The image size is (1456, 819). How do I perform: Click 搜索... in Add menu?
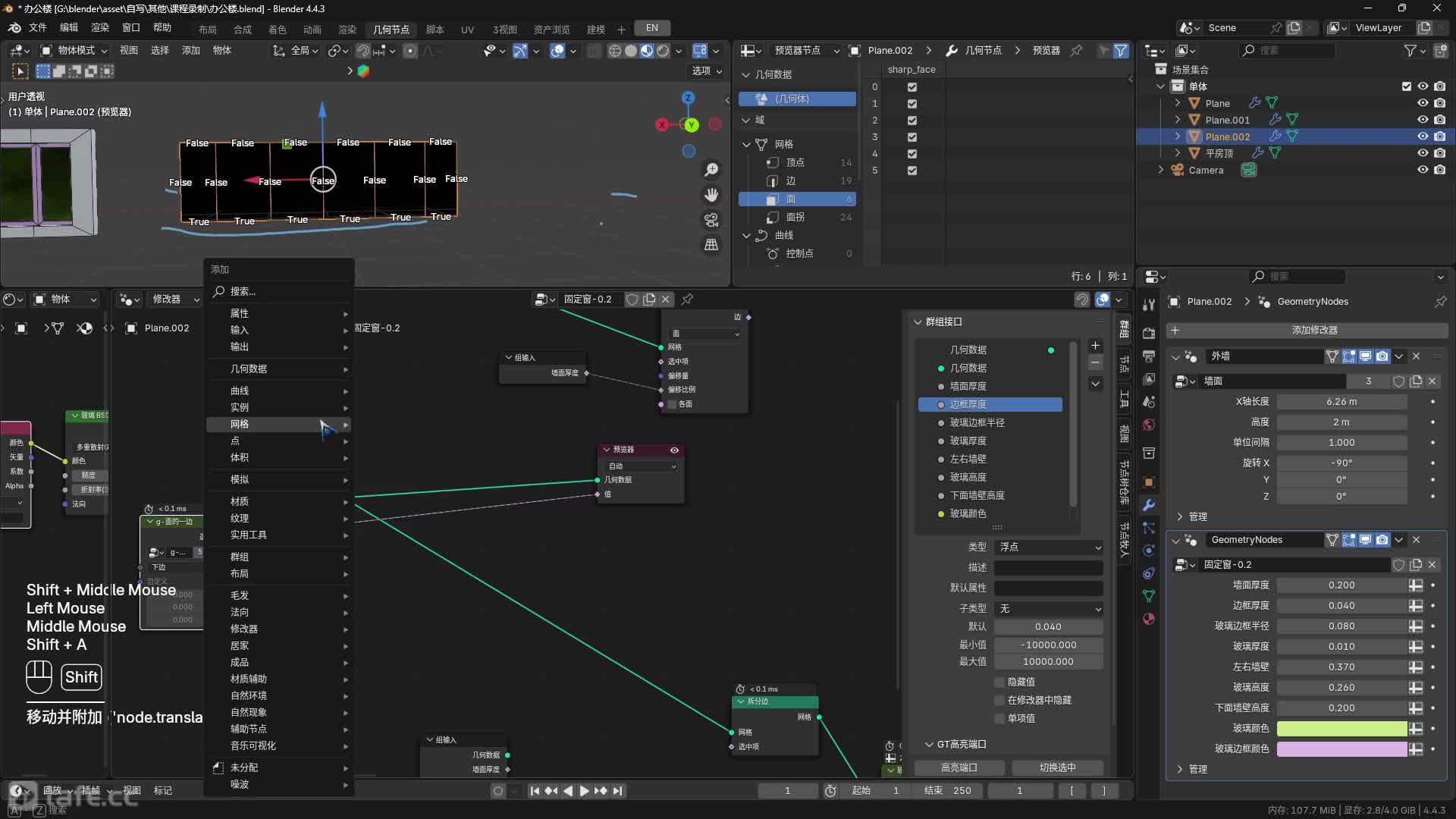tap(278, 292)
